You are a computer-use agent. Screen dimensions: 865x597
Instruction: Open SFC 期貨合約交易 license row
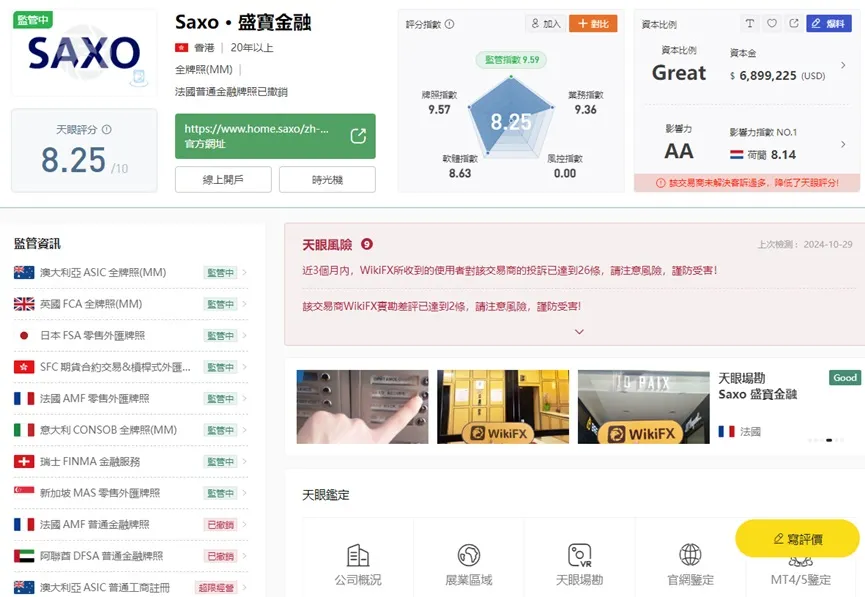point(131,367)
